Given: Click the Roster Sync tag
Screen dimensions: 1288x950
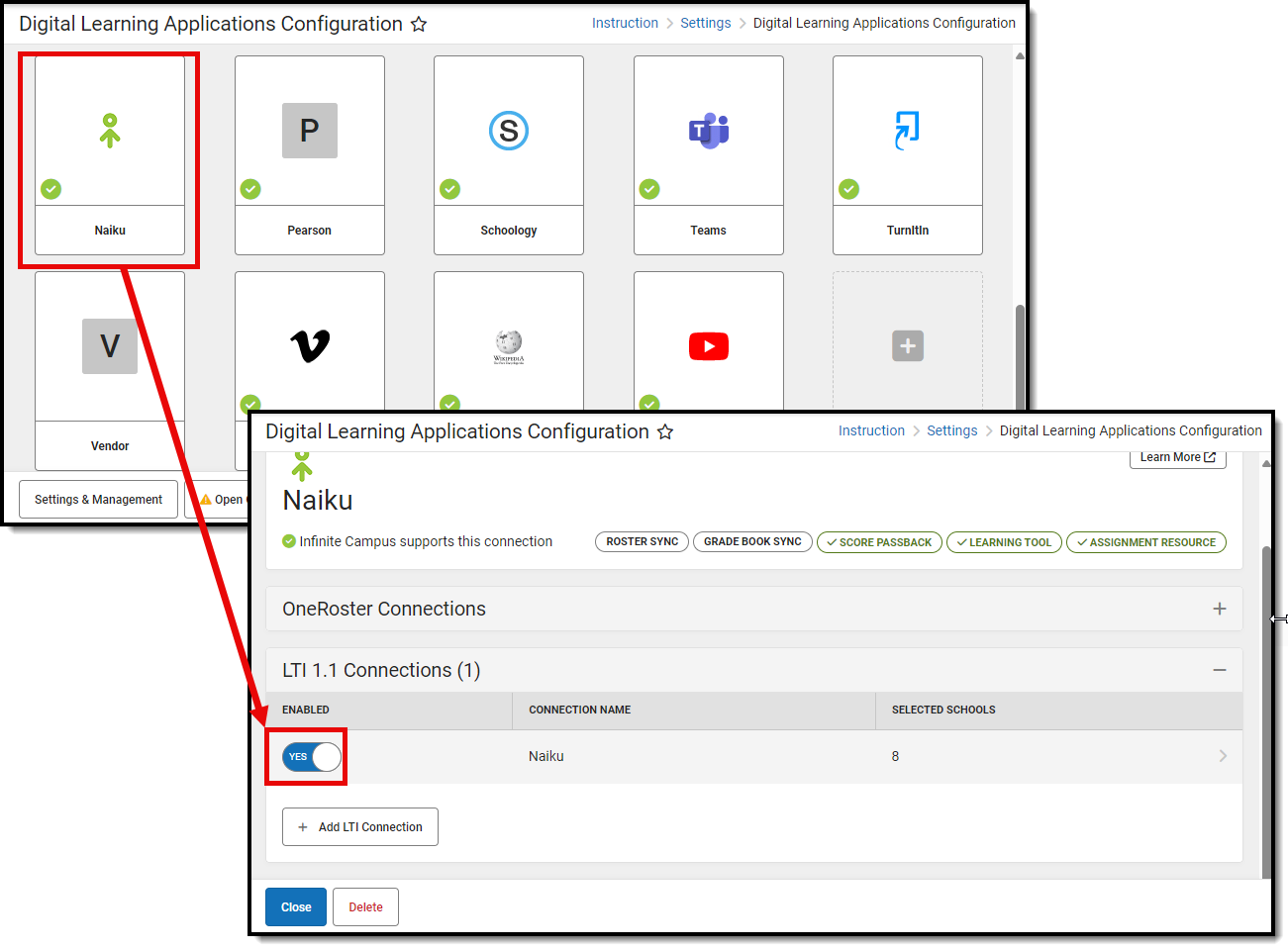Looking at the screenshot, I should coord(642,542).
